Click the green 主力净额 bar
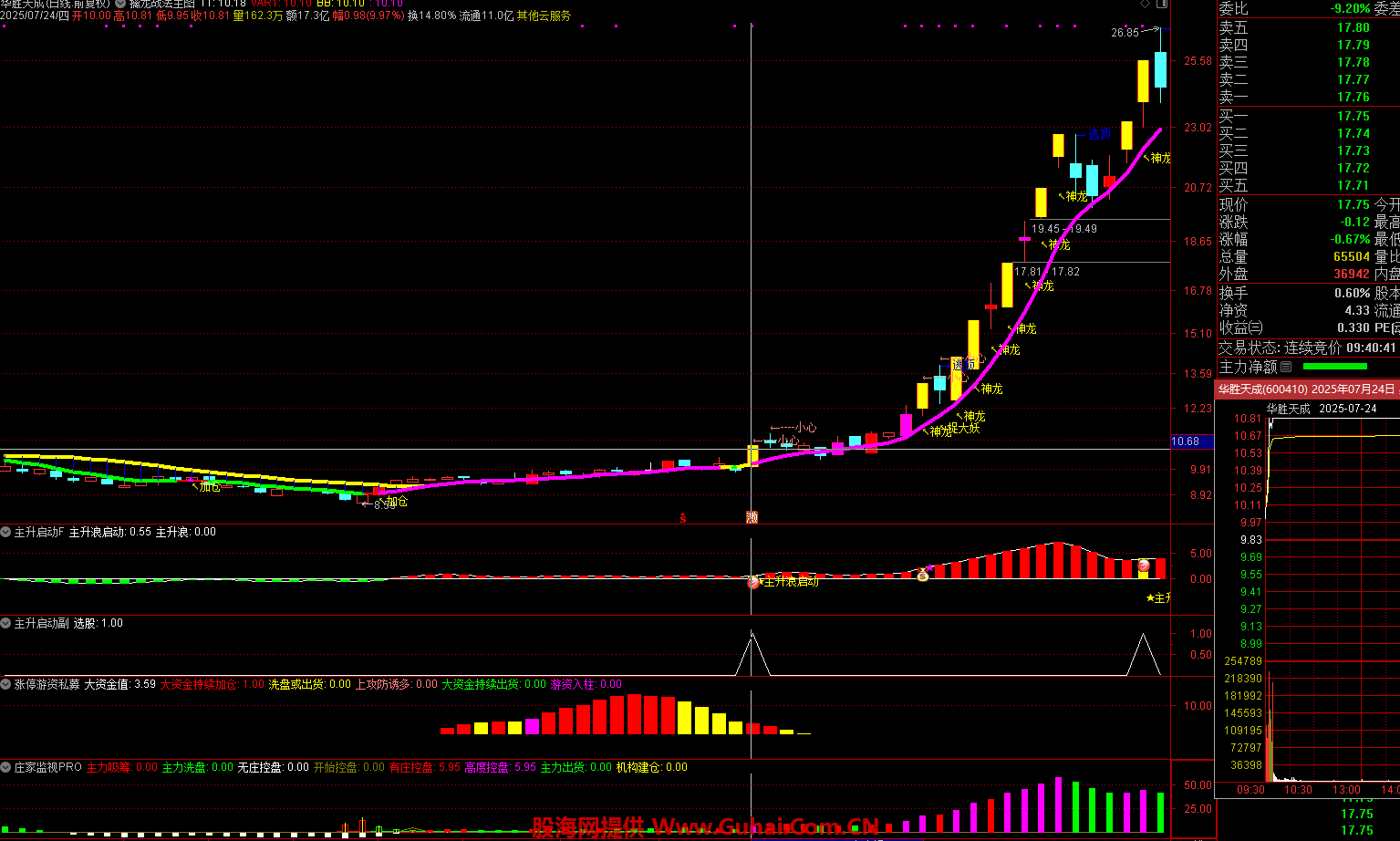The image size is (1400, 841). pyautogui.click(x=1334, y=367)
